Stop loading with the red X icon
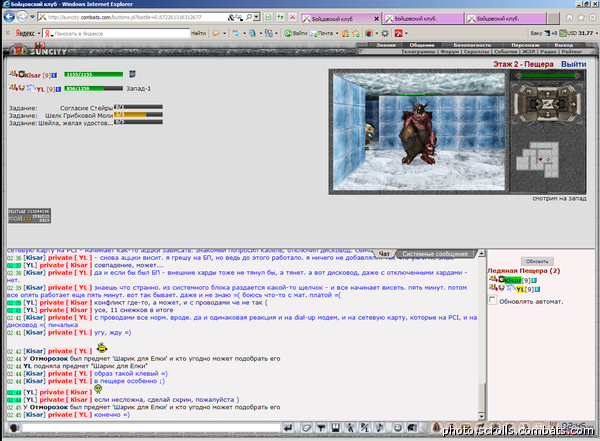The image size is (600, 441). (x=292, y=17)
